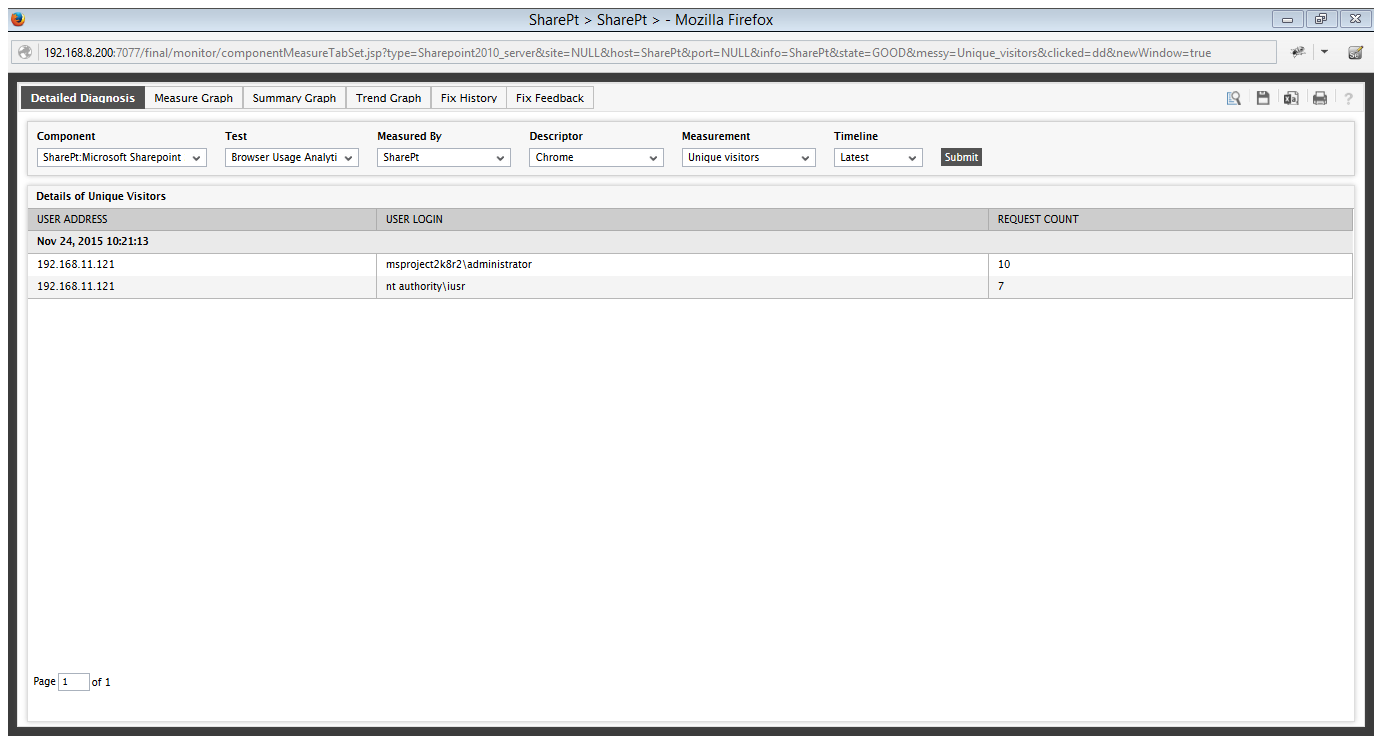Click the Nov 24, 2015 10:21:13 timestamp row
The height and width of the screenshot is (744, 1382).
click(690, 242)
